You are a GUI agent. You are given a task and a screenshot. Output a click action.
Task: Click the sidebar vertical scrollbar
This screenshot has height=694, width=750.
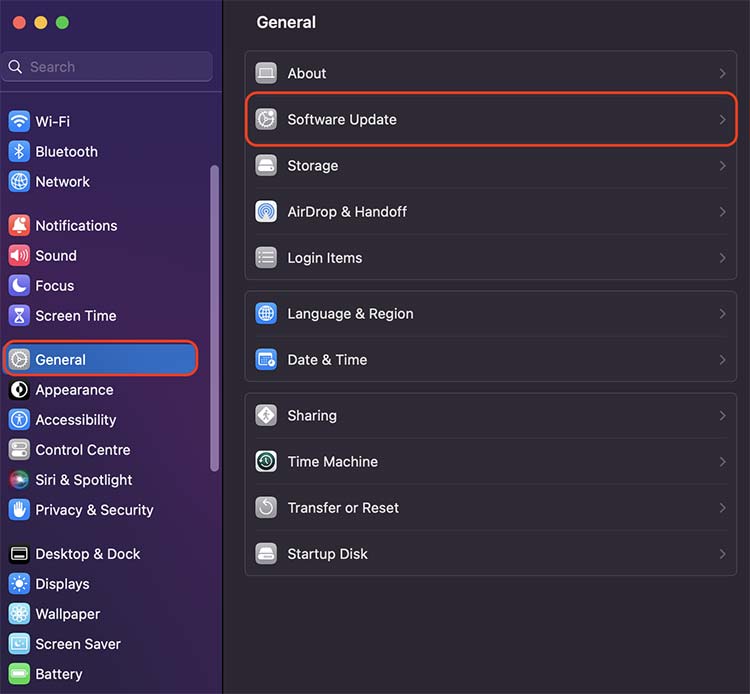click(214, 318)
